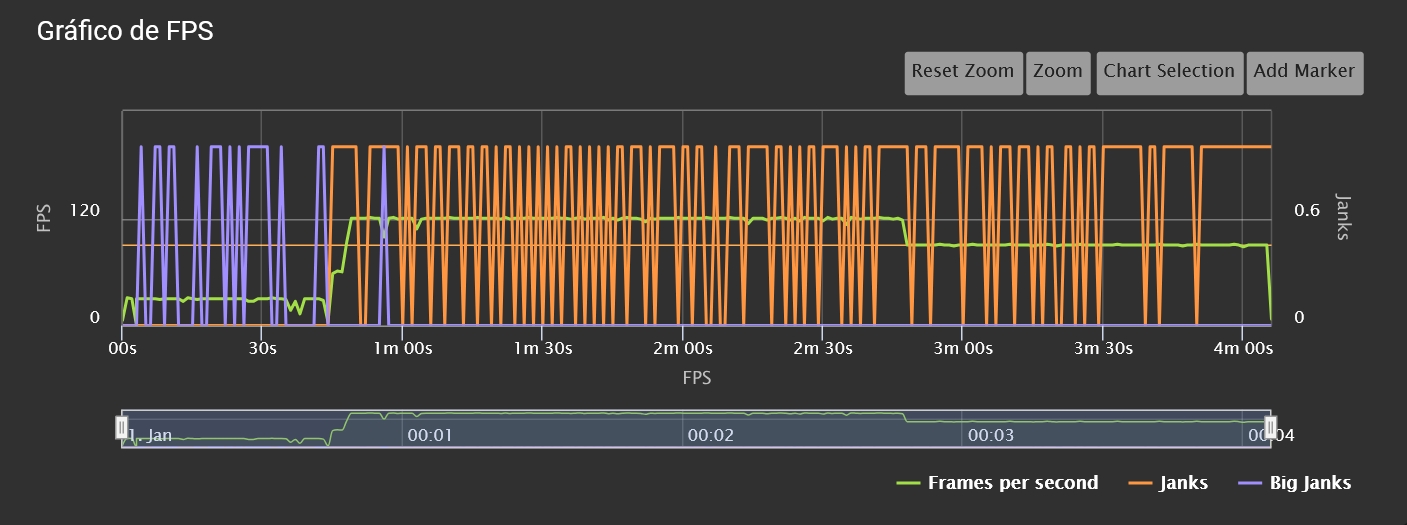Click the 3m 30s axis label

click(1102, 348)
